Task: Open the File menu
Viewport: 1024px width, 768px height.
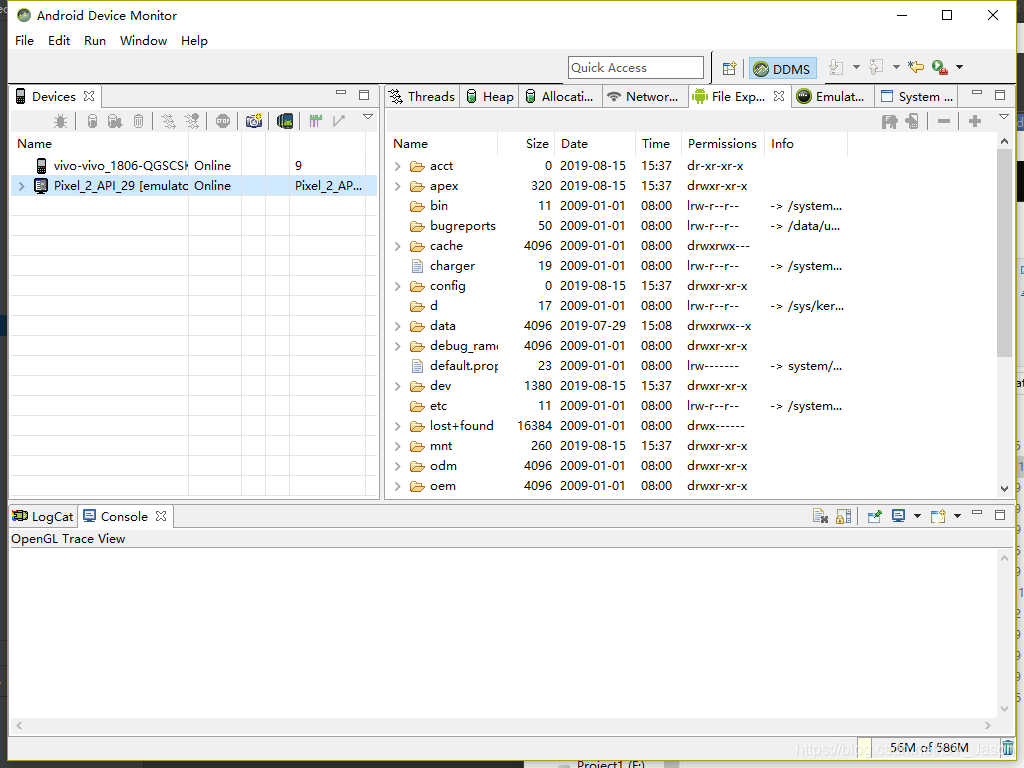Action: click(24, 40)
